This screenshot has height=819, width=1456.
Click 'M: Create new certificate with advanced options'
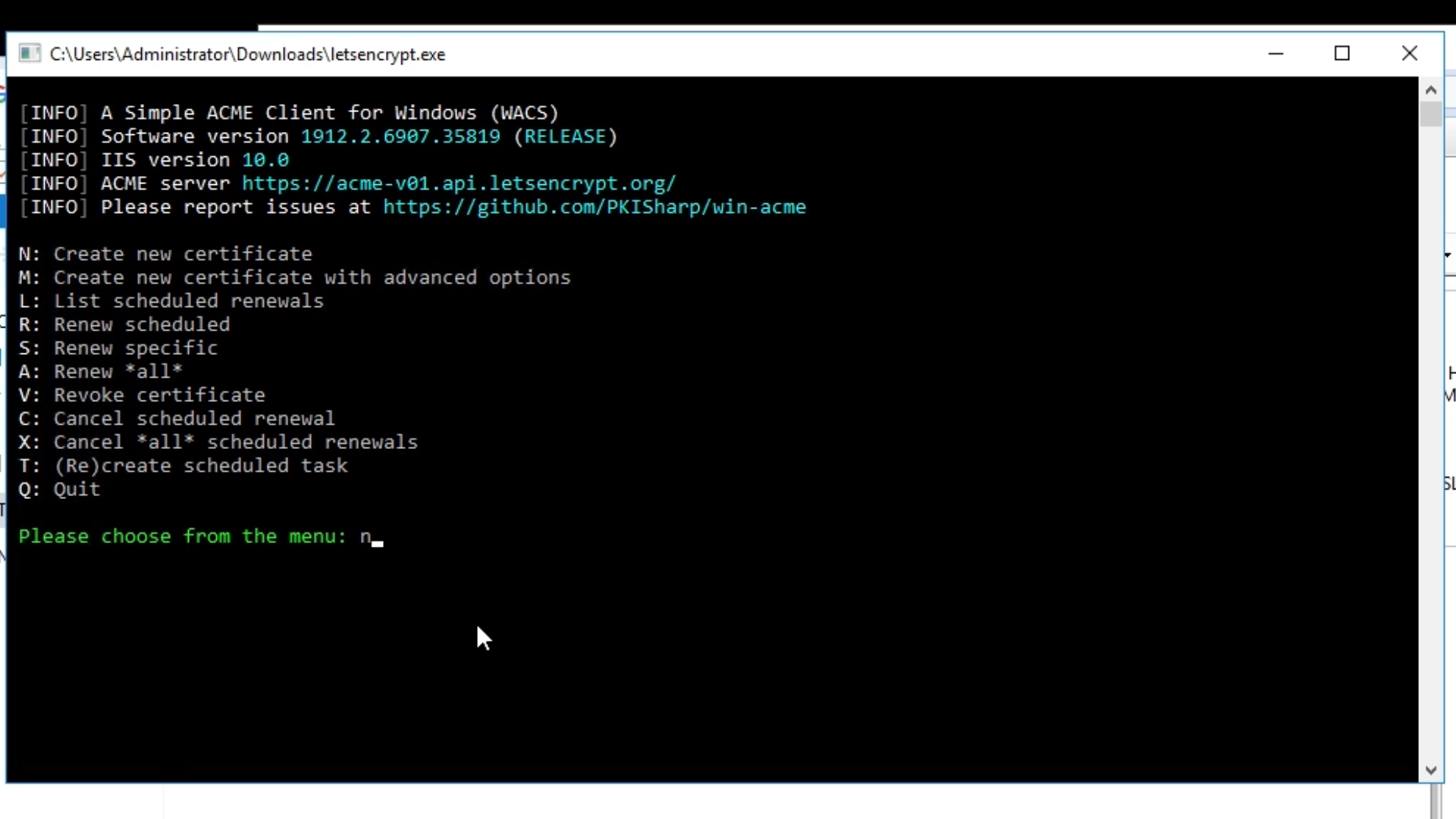(294, 278)
